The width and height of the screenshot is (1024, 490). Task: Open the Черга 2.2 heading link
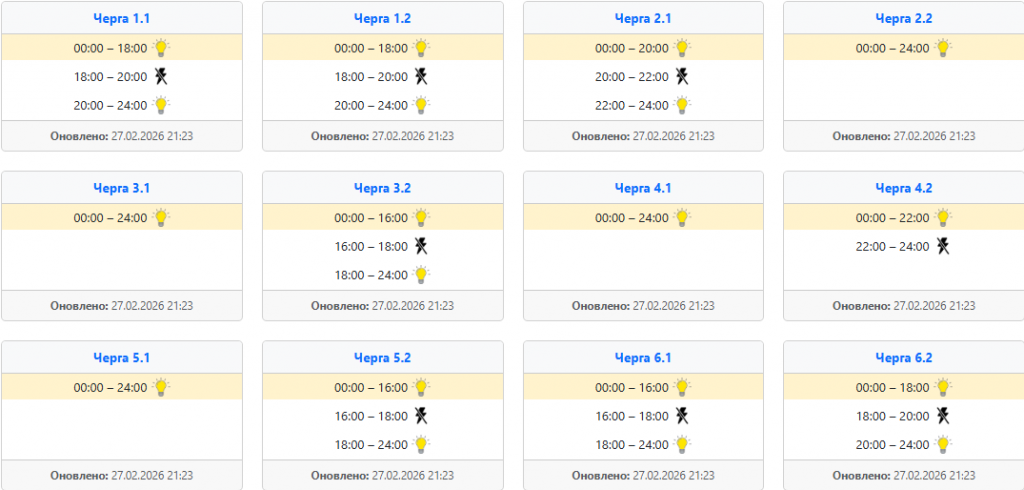[904, 18]
